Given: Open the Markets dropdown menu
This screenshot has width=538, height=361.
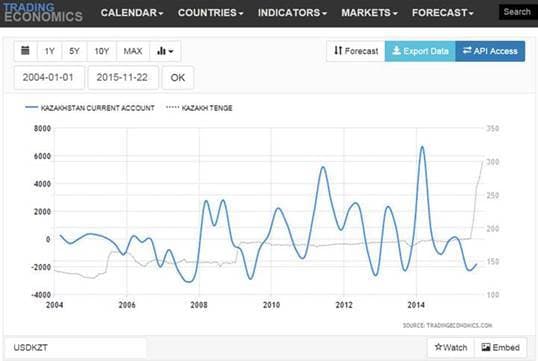Looking at the screenshot, I should [x=370, y=13].
